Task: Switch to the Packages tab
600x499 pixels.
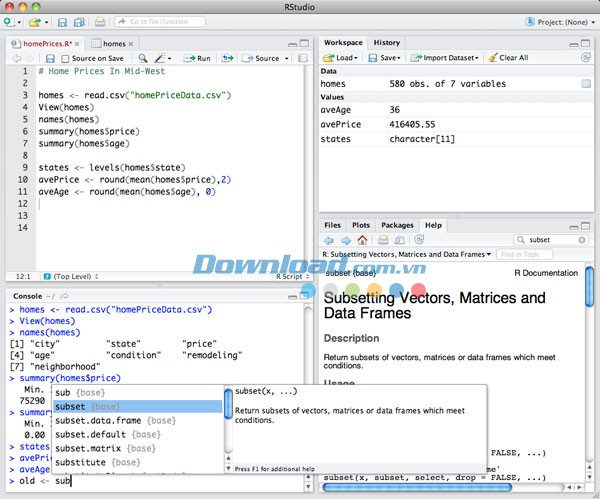Action: (x=397, y=225)
